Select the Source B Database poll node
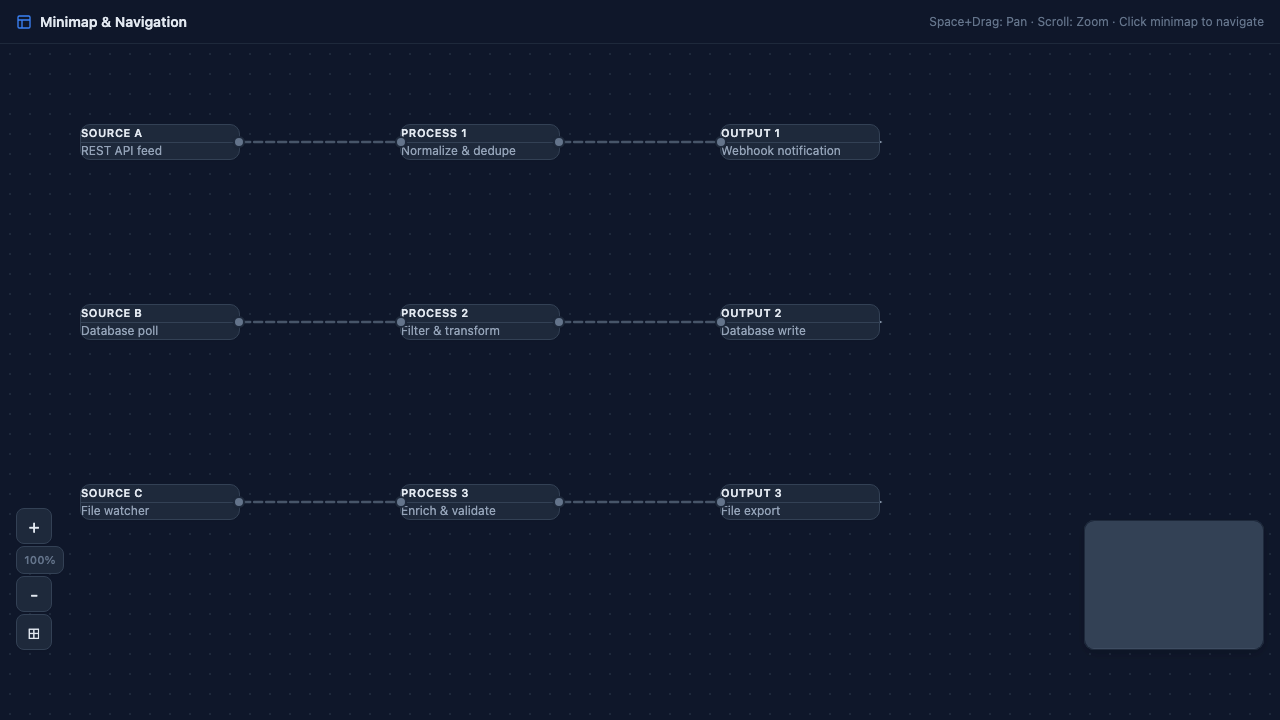Viewport: 1280px width, 720px height. [x=160, y=322]
